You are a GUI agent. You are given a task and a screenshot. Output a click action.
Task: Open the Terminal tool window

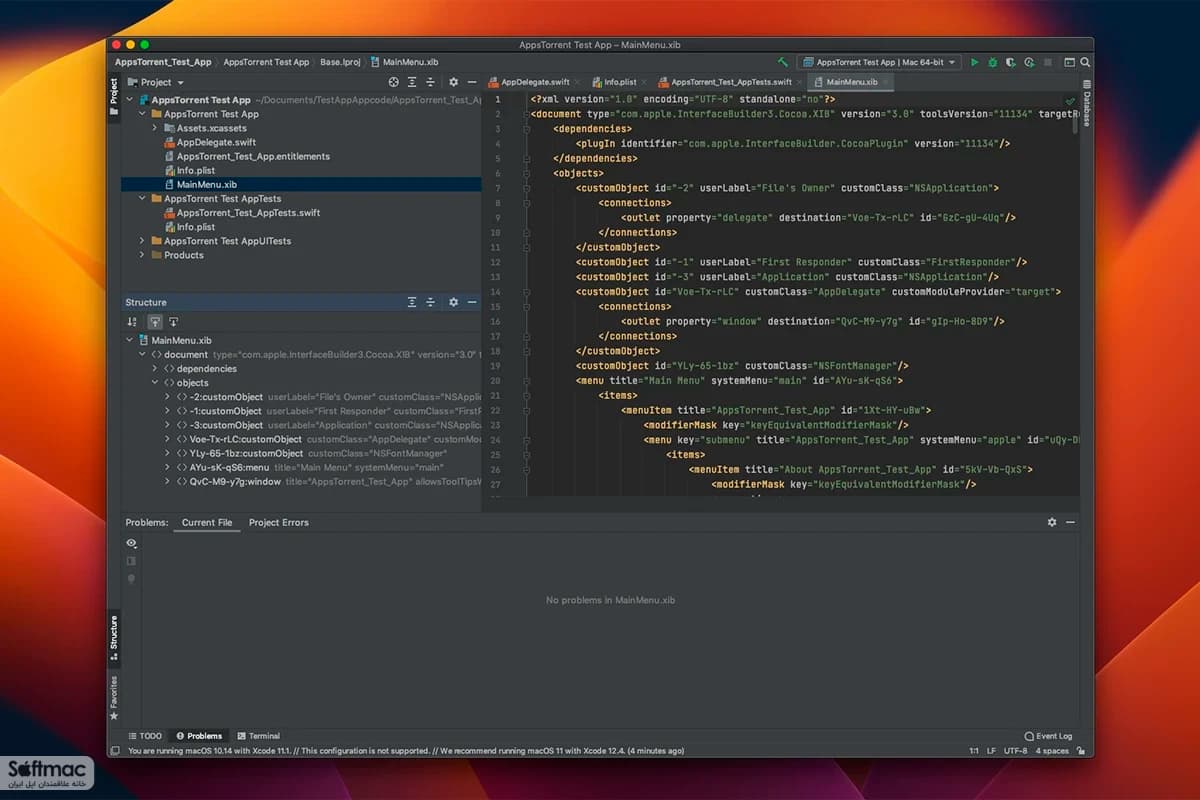coord(258,736)
